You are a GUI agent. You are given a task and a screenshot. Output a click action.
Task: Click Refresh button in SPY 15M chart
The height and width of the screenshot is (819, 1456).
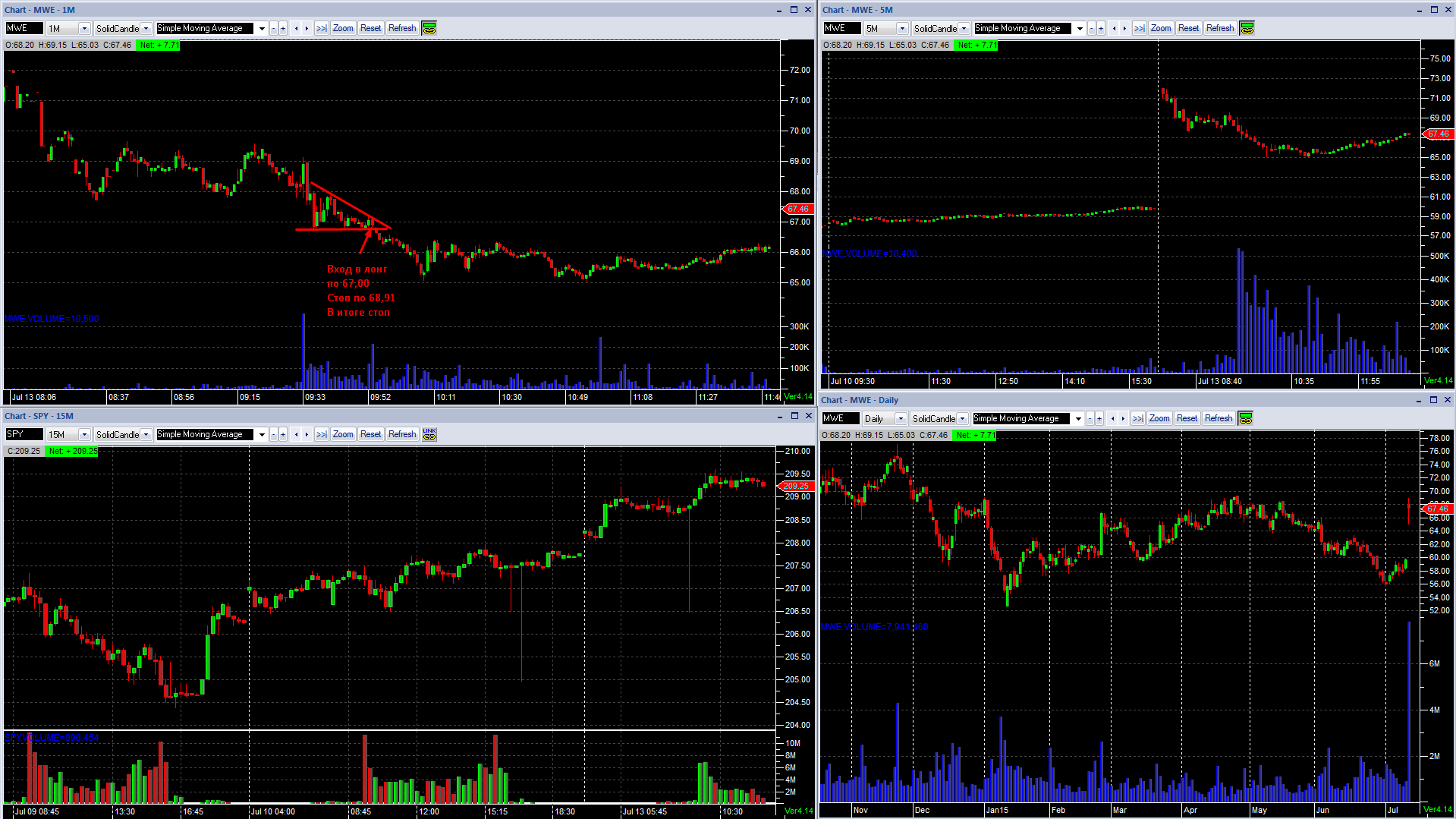click(x=402, y=434)
